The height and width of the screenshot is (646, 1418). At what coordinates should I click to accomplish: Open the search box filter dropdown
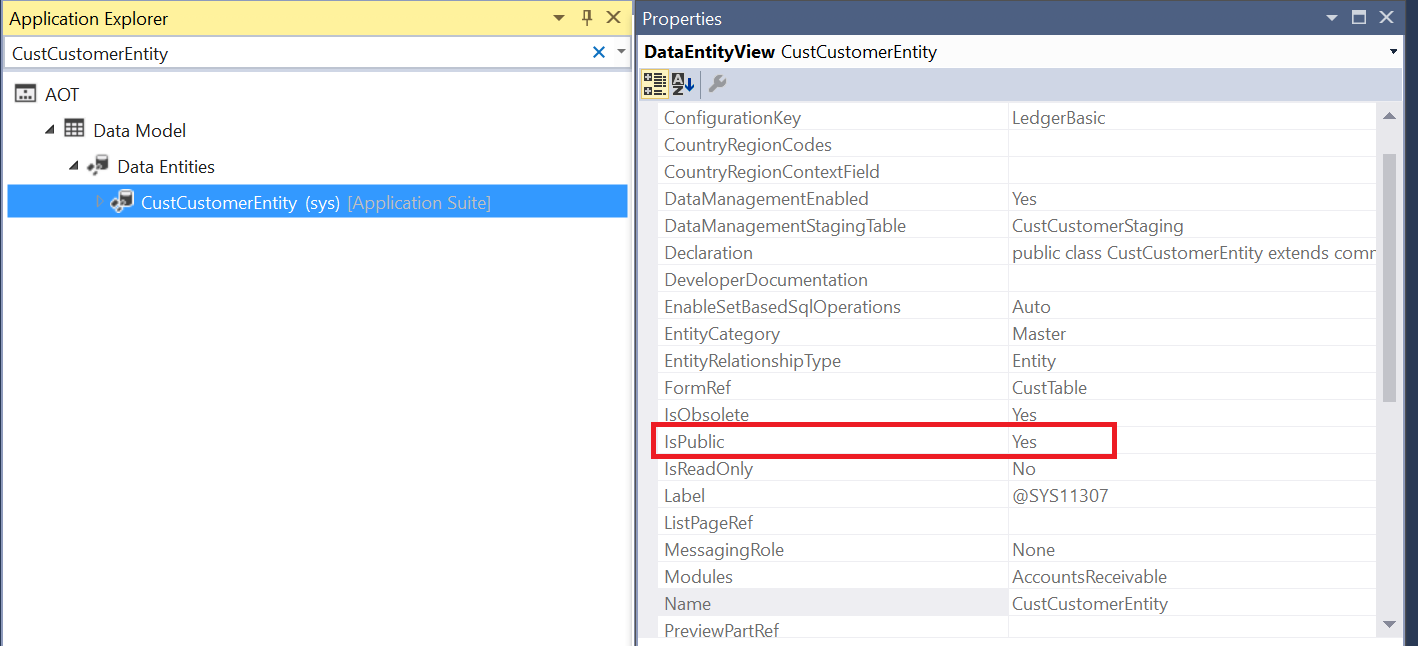point(621,52)
